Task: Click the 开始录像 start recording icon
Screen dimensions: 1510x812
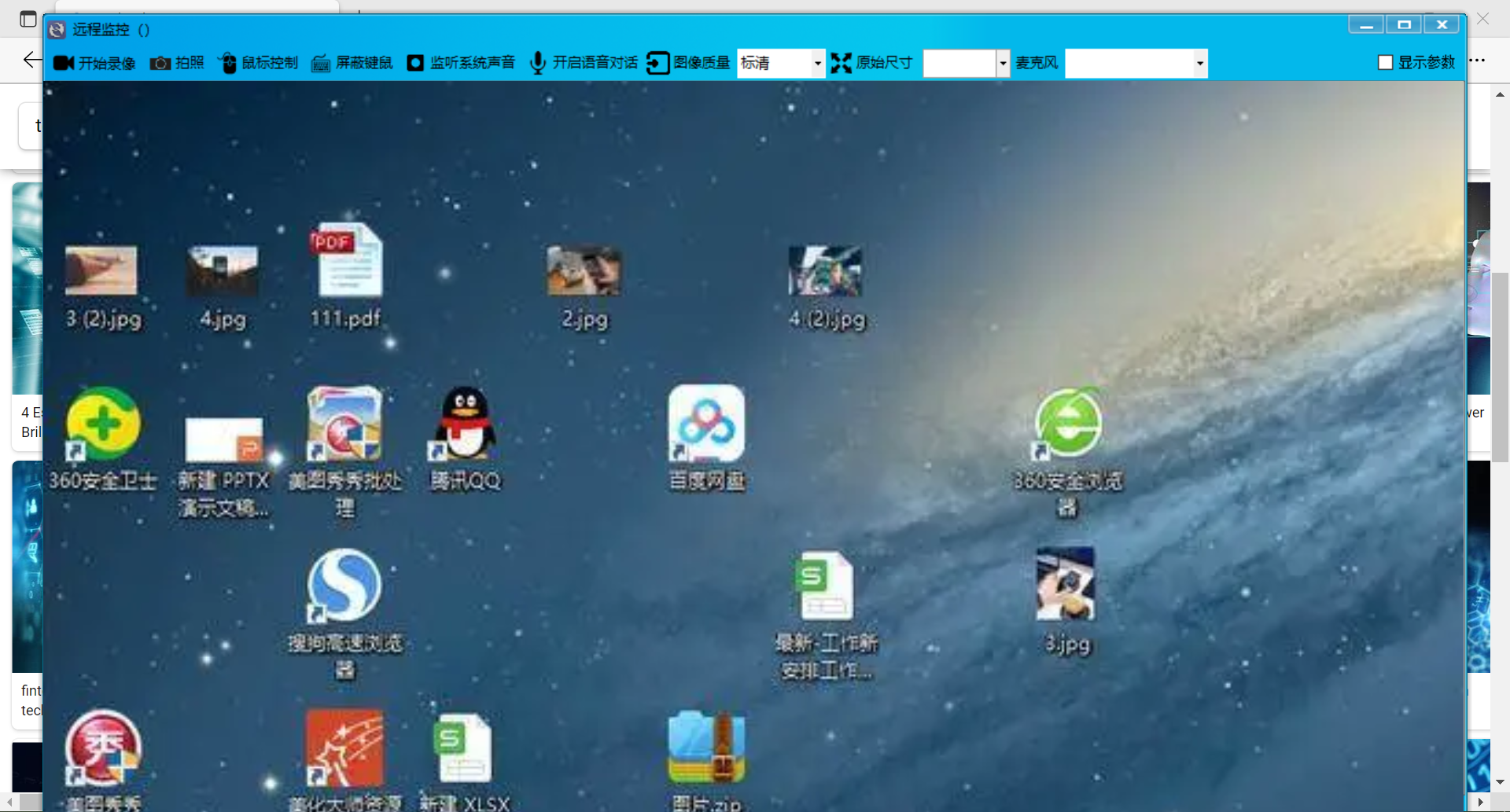Action: [64, 63]
